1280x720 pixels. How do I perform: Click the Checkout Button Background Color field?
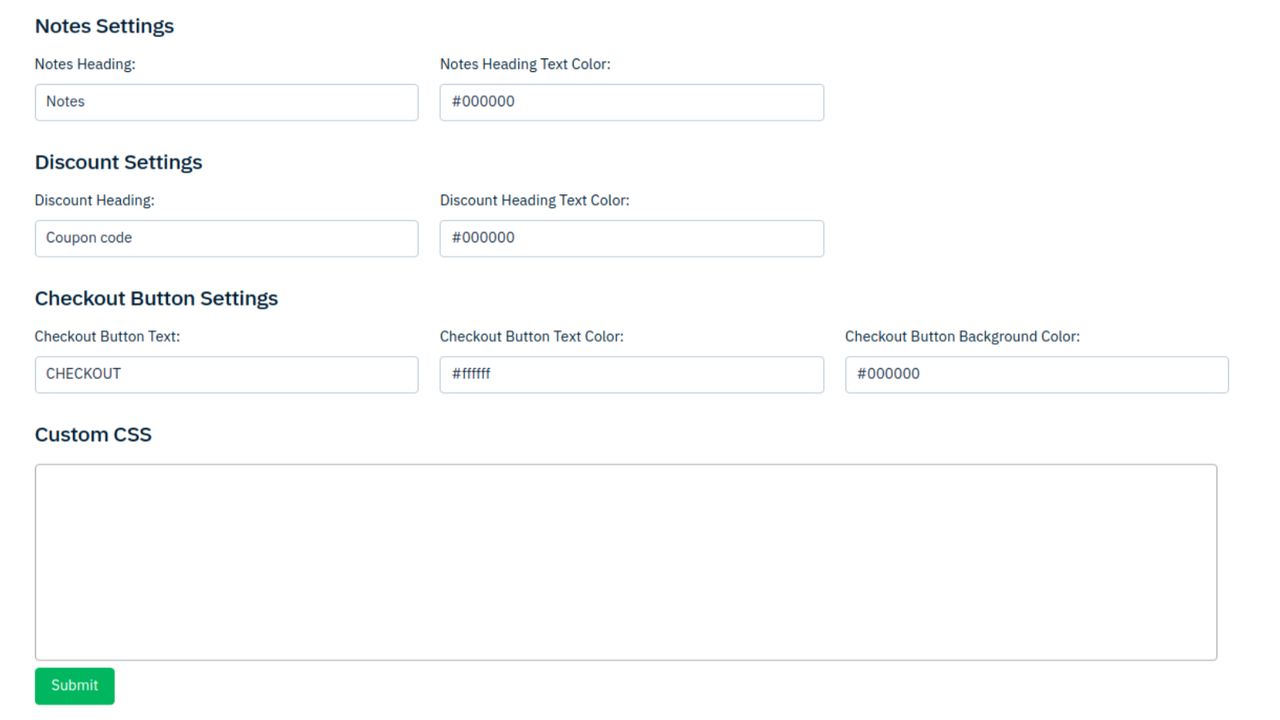pyautogui.click(x=1037, y=374)
